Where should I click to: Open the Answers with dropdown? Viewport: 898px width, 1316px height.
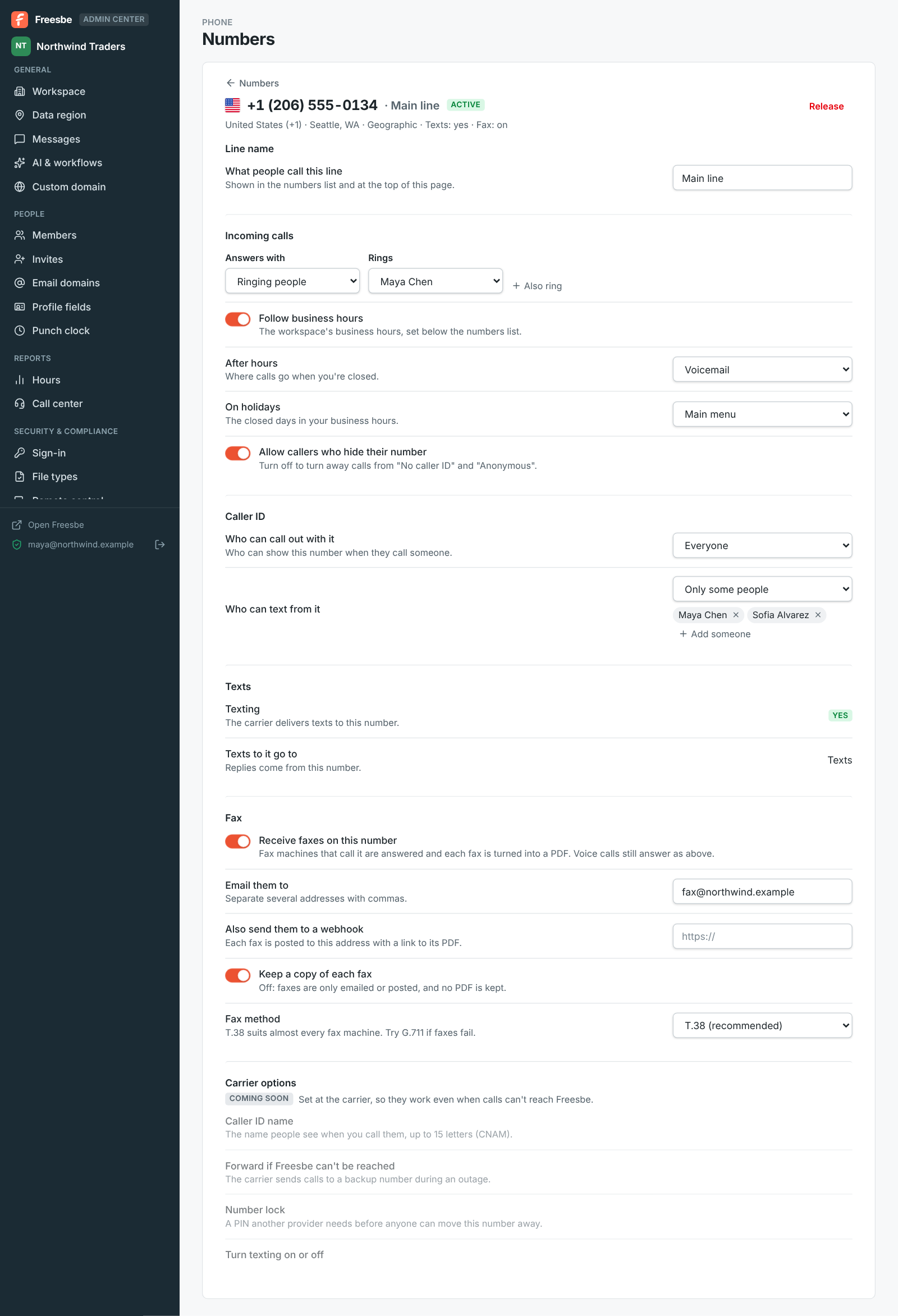[292, 281]
